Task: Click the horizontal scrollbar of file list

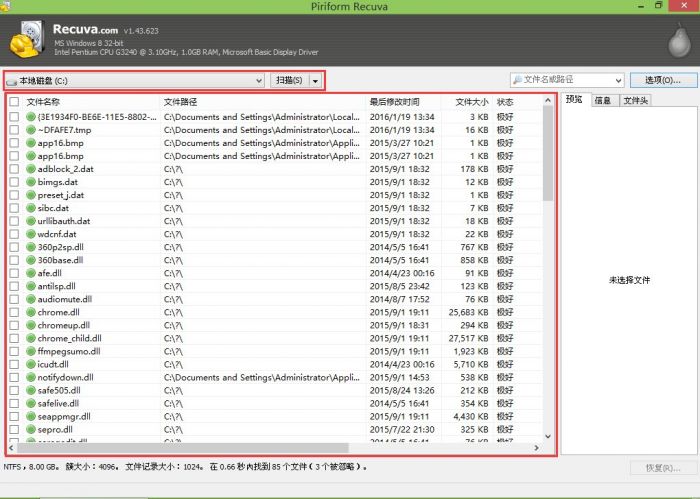Action: (200, 447)
